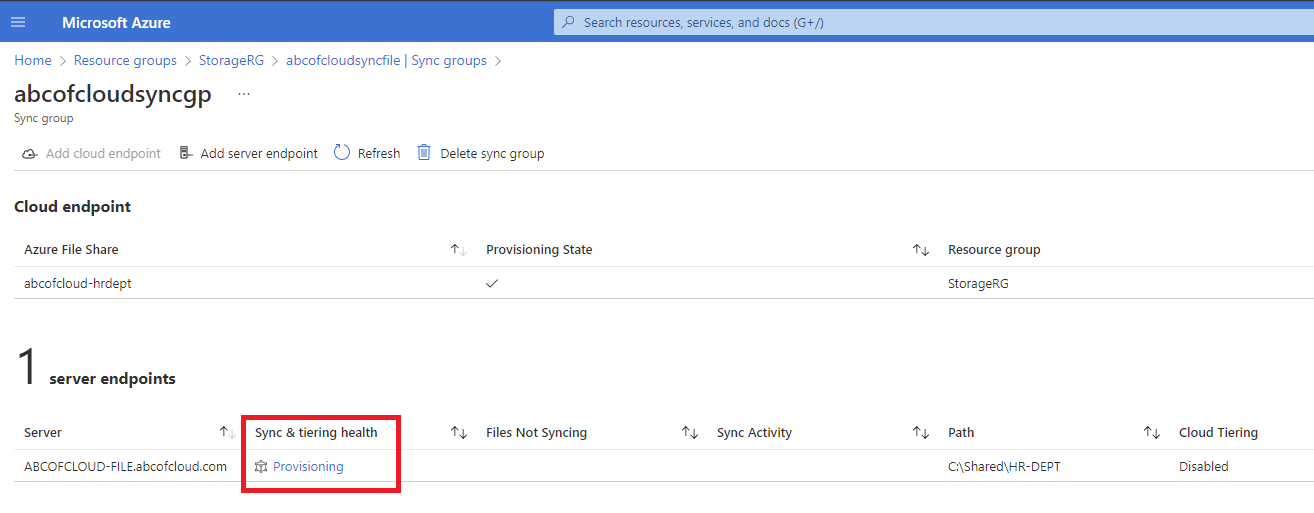Open abcofcloudsyncfile Sync groups breadcrumb

click(x=386, y=61)
